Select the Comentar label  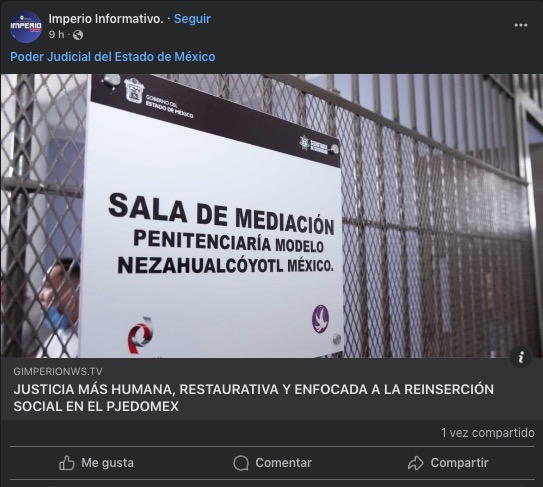point(284,463)
